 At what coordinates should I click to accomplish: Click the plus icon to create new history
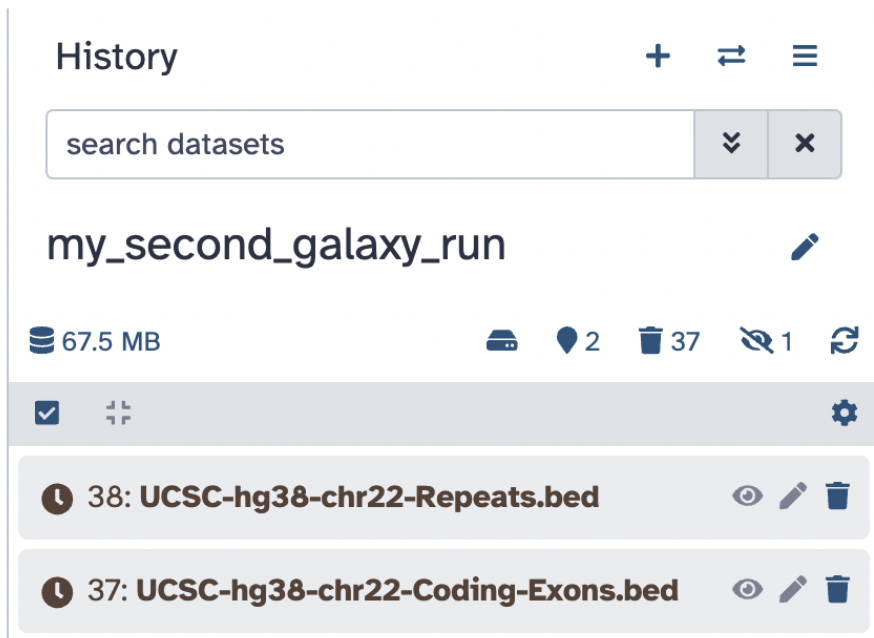[657, 56]
